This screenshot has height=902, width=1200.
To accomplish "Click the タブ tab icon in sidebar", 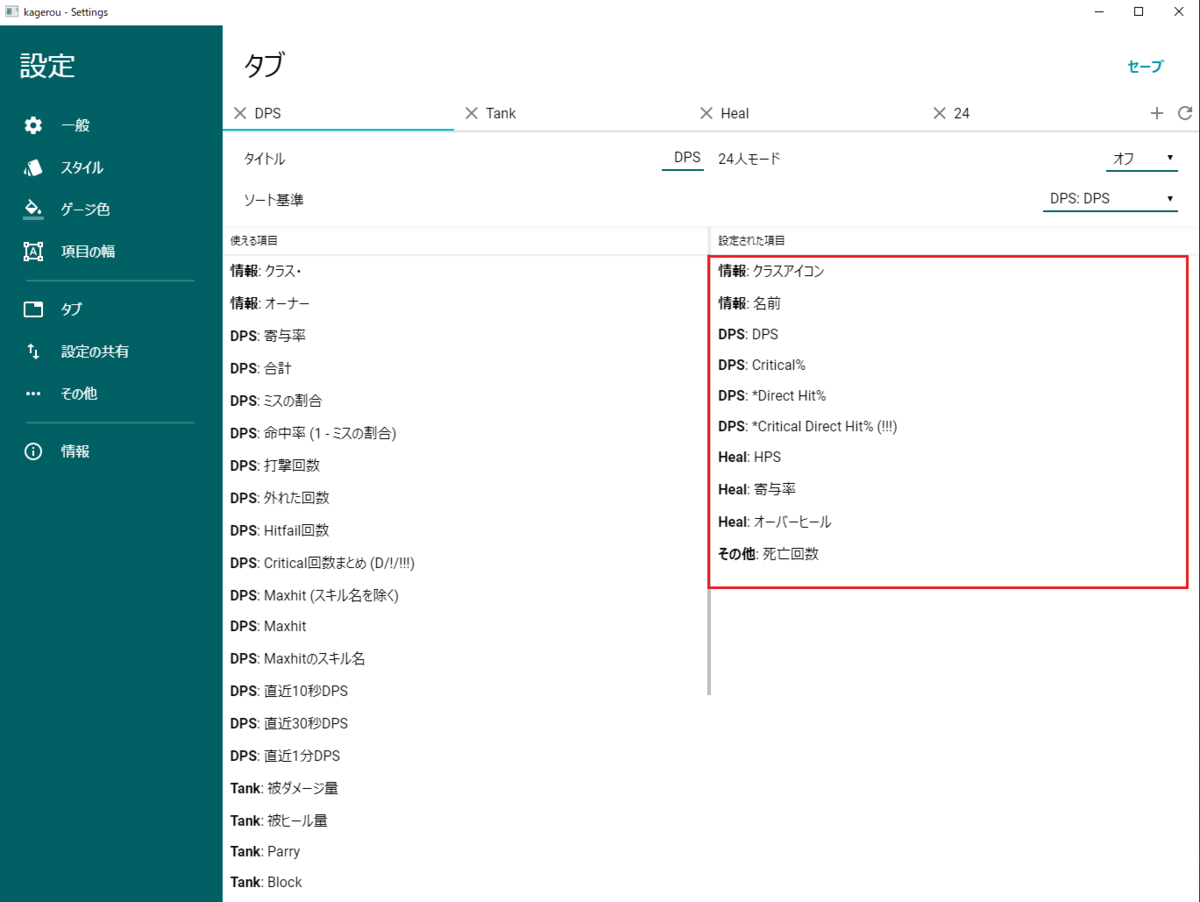I will tap(33, 309).
